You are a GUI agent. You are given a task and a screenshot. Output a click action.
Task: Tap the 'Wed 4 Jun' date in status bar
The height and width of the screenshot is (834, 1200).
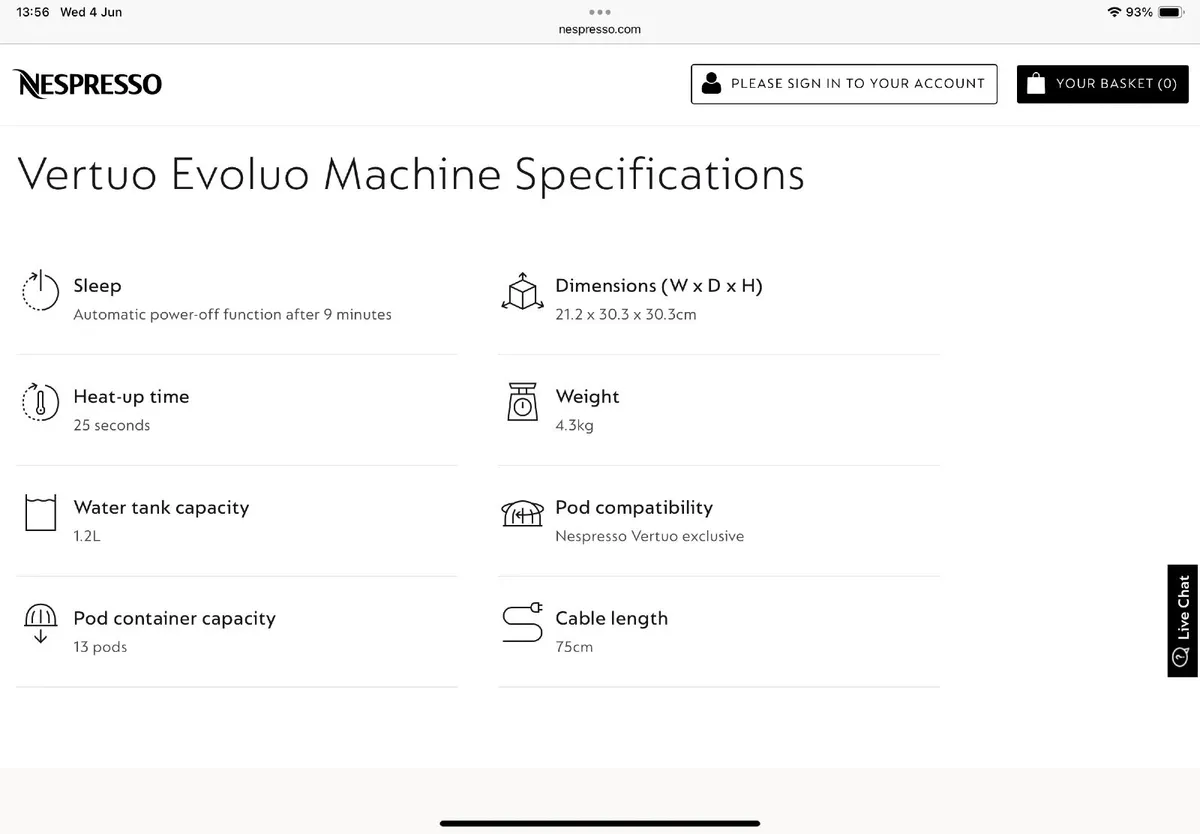[91, 12]
